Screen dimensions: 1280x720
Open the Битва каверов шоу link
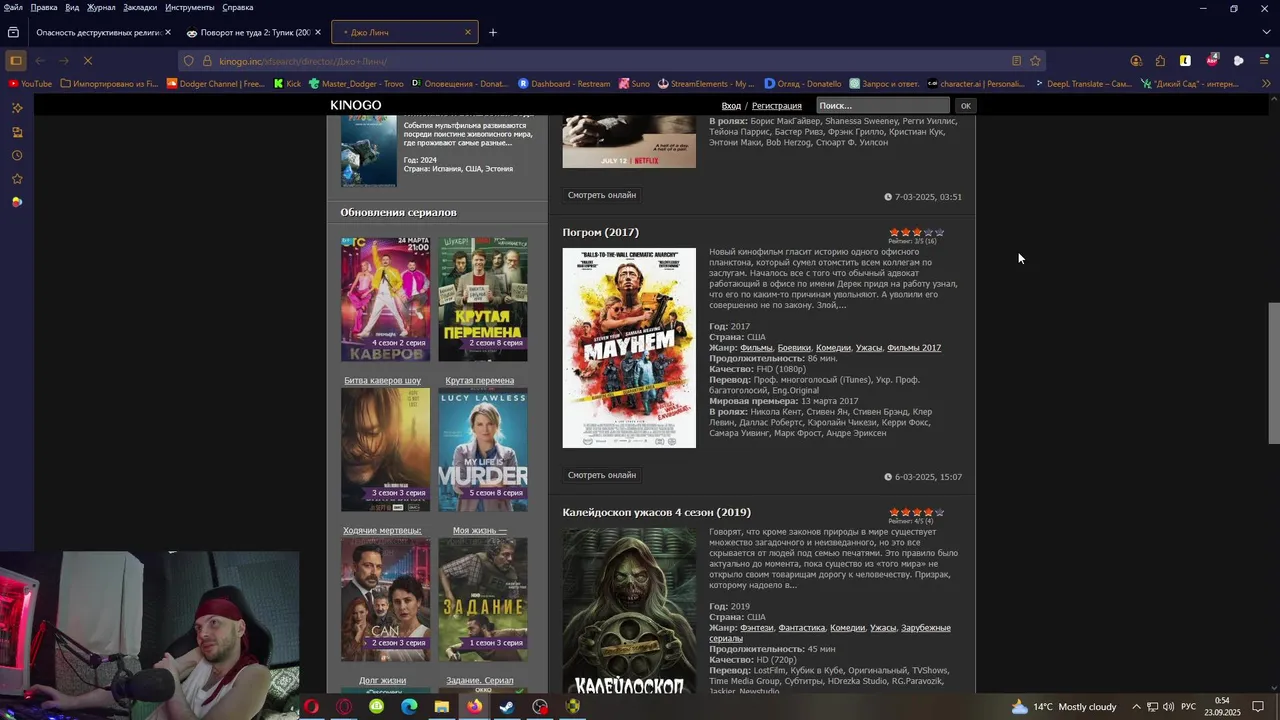click(x=382, y=380)
